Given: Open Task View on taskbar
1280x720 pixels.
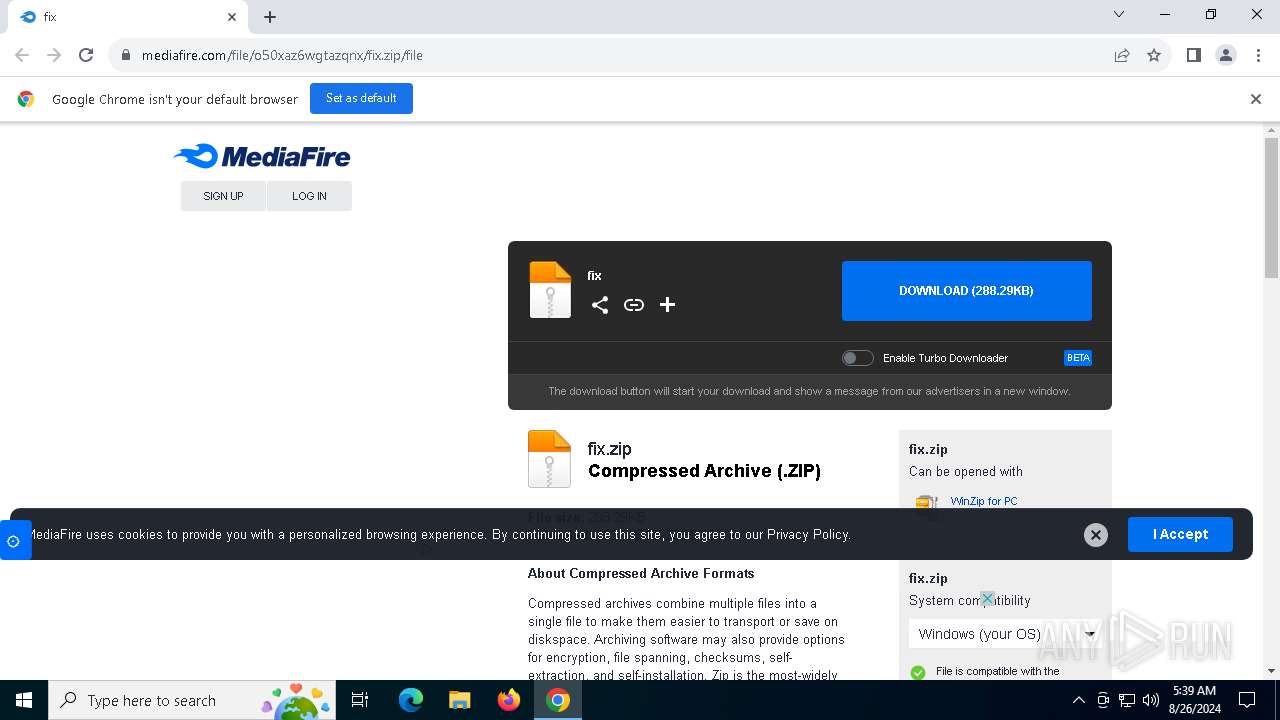Looking at the screenshot, I should coord(360,700).
